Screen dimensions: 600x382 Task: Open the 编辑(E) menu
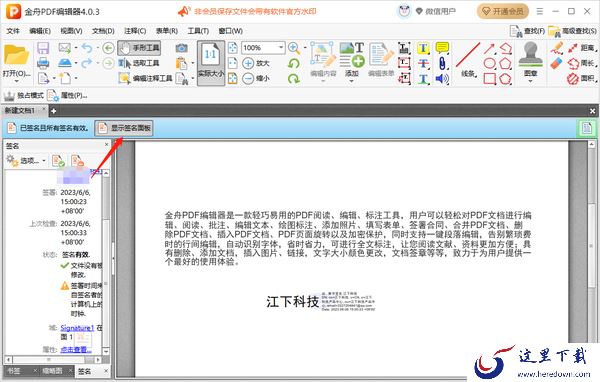pos(40,31)
